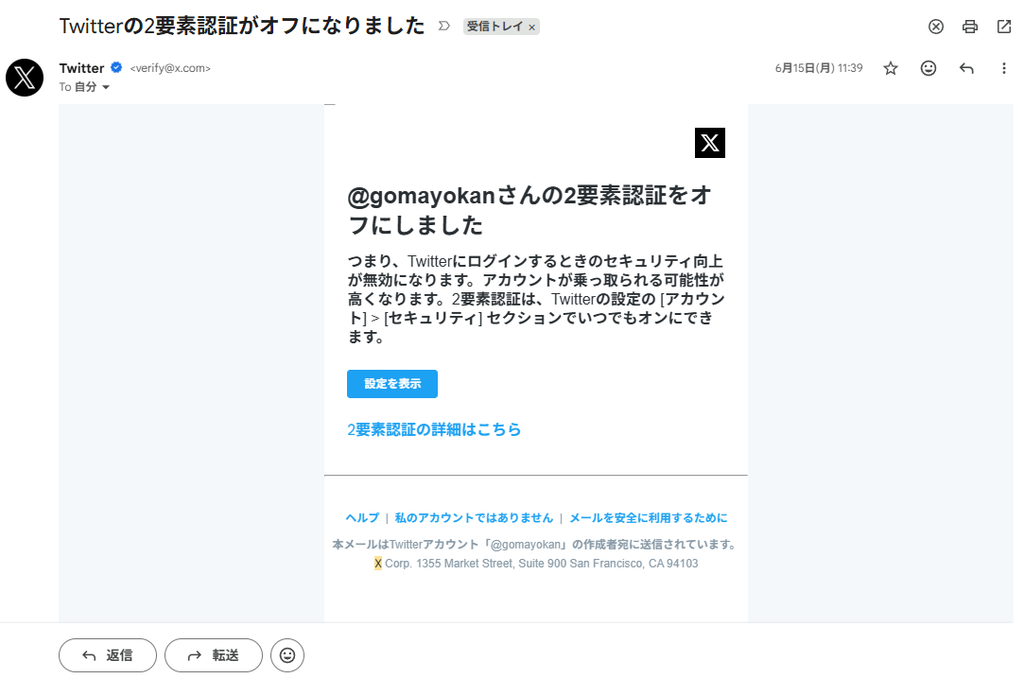This screenshot has width=1024, height=680.
Task: Star this email from Twitter
Action: pyautogui.click(x=890, y=68)
